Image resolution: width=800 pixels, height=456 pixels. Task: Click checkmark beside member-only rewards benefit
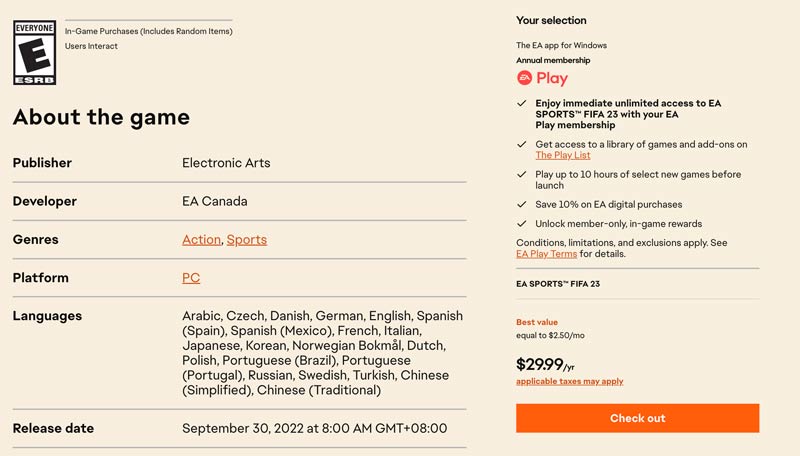521,224
